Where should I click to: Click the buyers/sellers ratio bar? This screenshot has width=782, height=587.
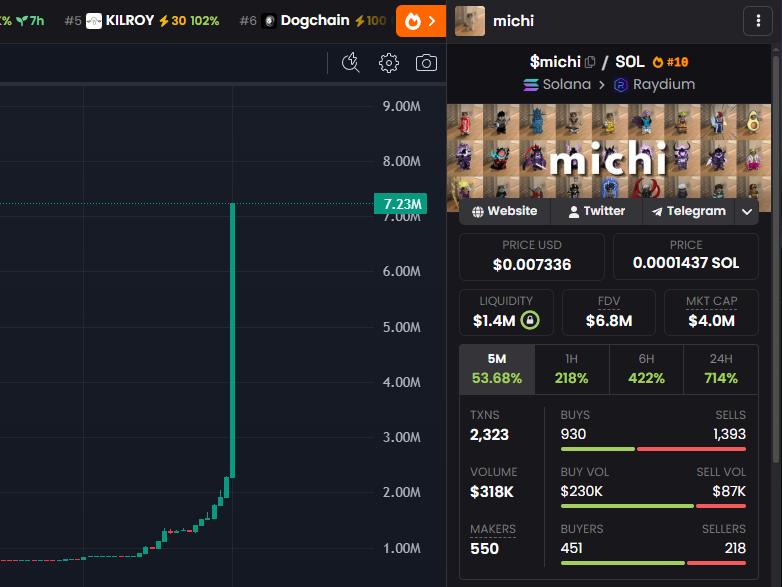pos(653,563)
